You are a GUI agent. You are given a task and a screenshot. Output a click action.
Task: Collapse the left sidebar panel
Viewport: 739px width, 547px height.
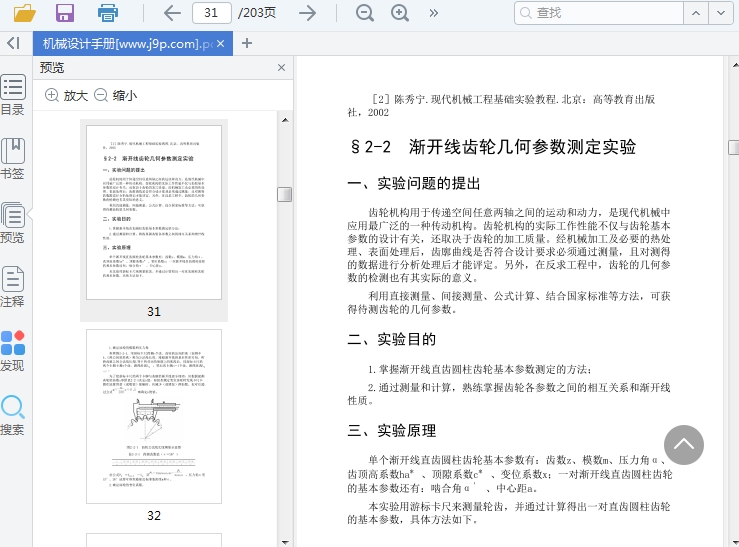(12, 43)
